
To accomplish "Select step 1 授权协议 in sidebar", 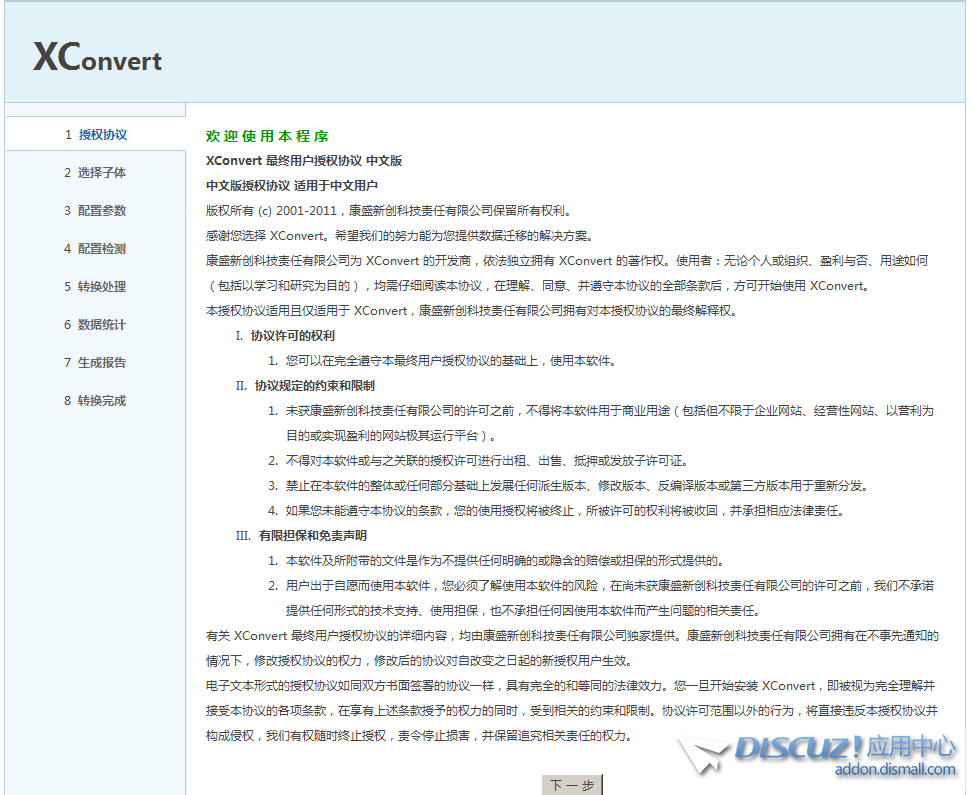I will click(96, 135).
